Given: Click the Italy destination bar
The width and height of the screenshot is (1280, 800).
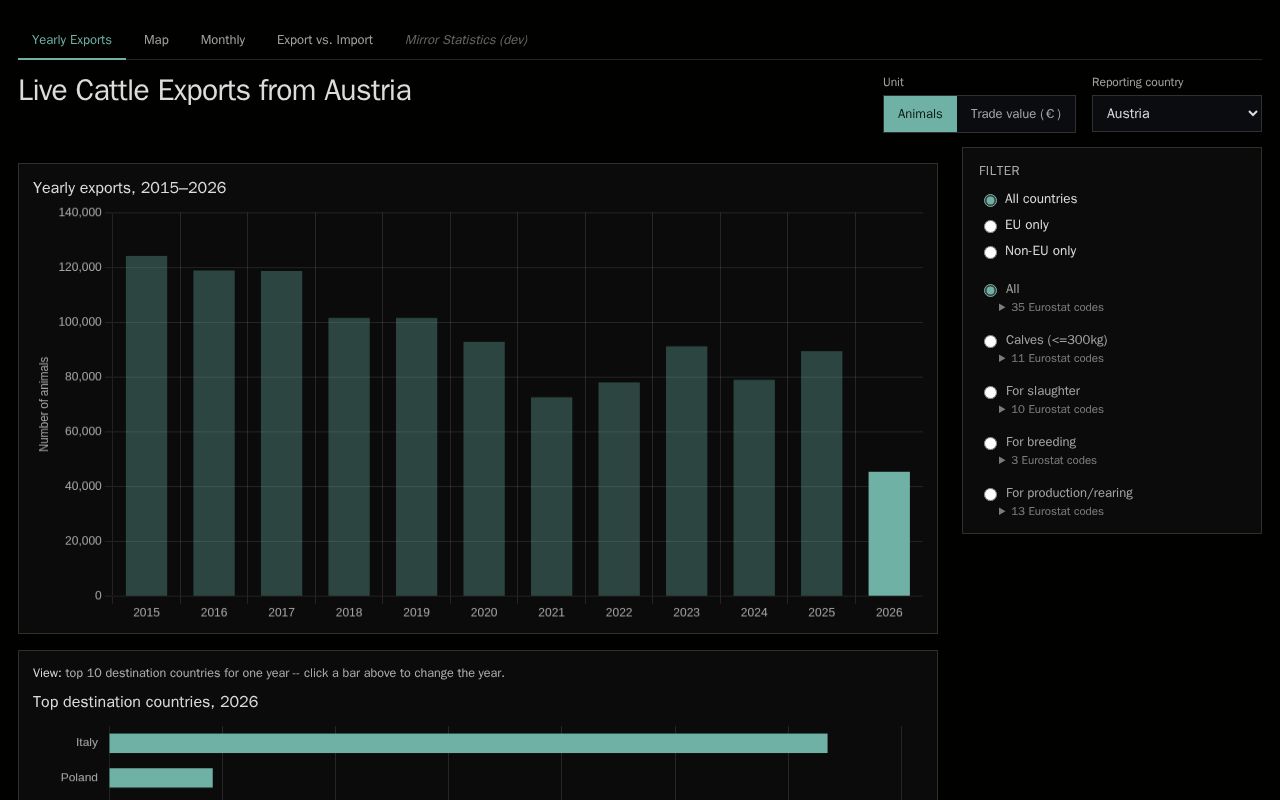Looking at the screenshot, I should (x=468, y=743).
